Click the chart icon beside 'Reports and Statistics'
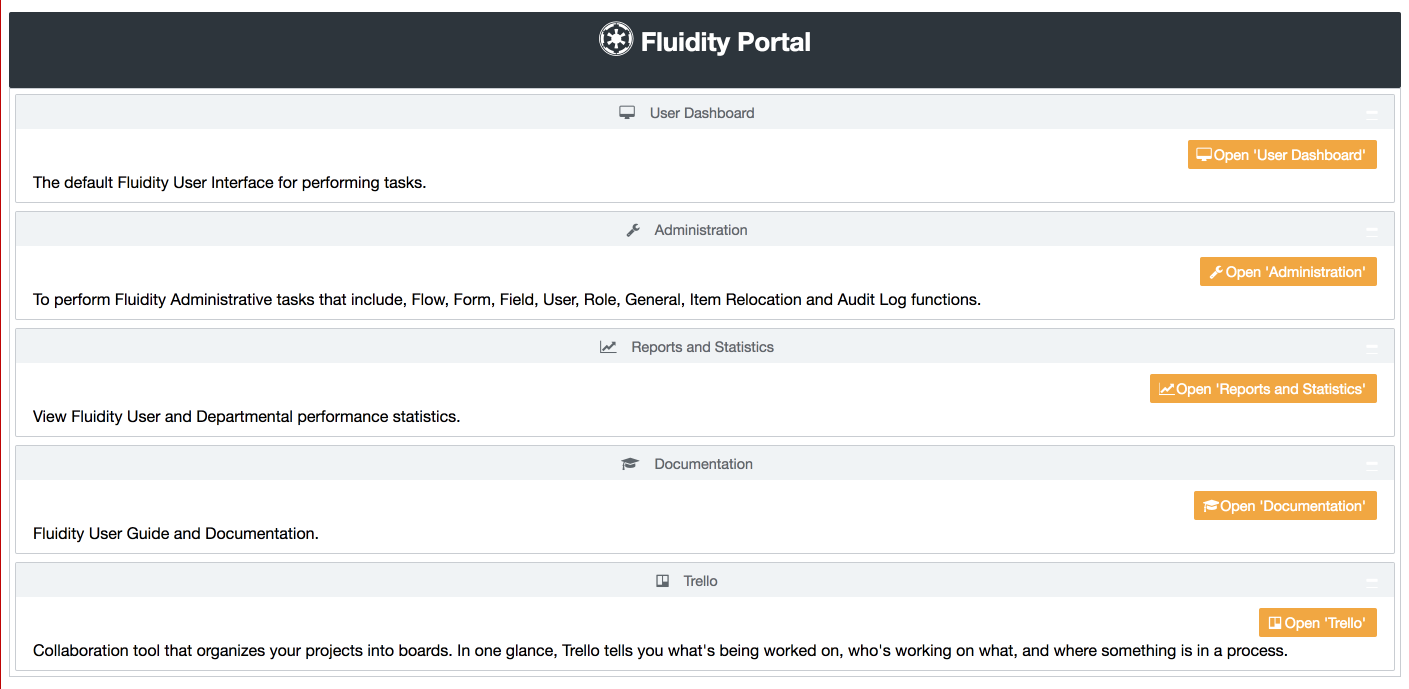1409x689 pixels. [x=608, y=346]
